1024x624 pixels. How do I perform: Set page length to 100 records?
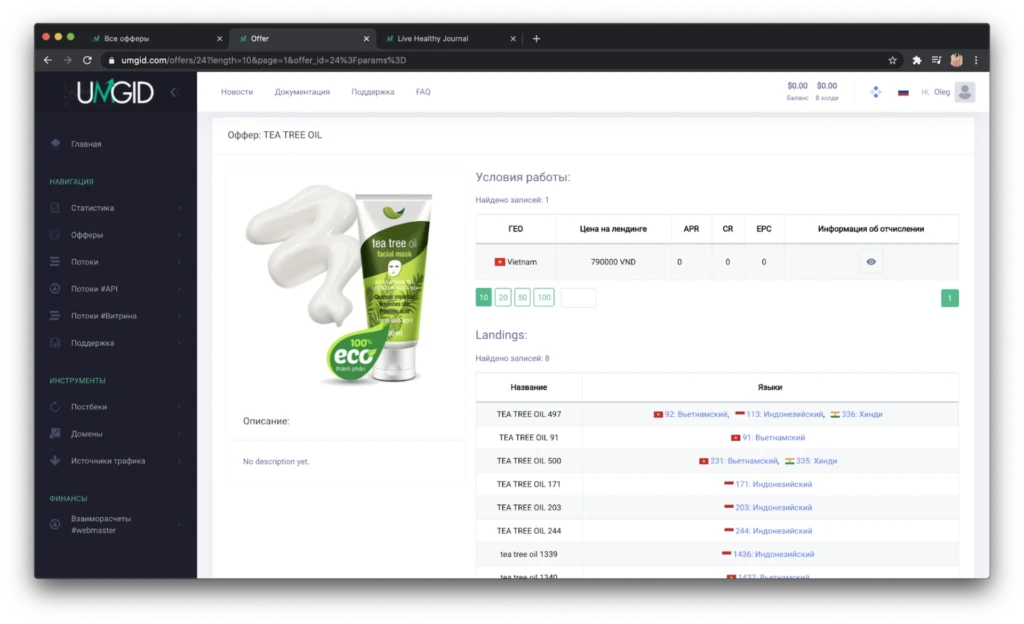click(x=543, y=298)
